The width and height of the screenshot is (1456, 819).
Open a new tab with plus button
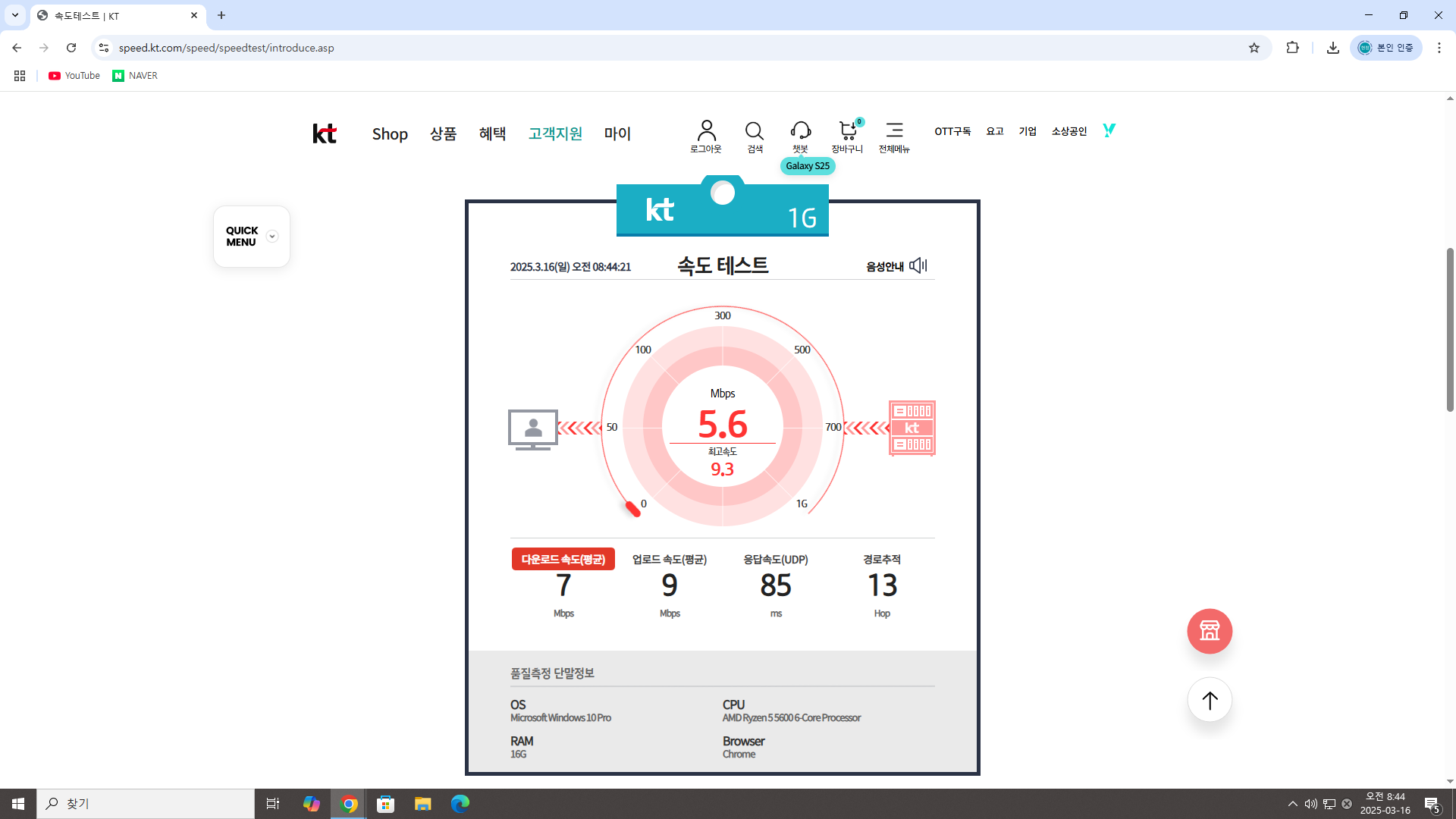[221, 15]
